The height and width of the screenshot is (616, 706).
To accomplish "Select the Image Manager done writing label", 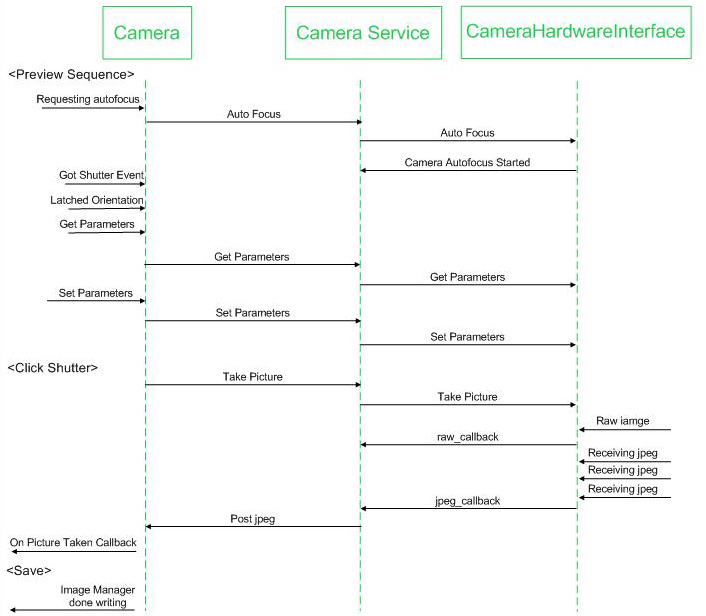I will tap(97, 597).
